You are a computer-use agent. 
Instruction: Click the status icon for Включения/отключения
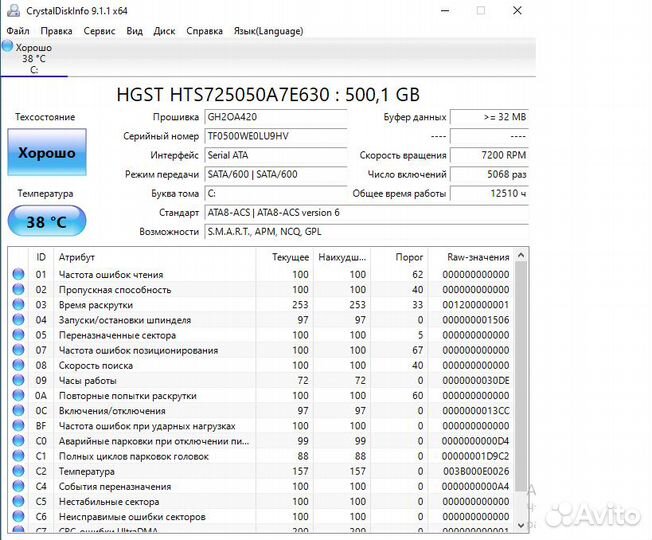[x=18, y=410]
